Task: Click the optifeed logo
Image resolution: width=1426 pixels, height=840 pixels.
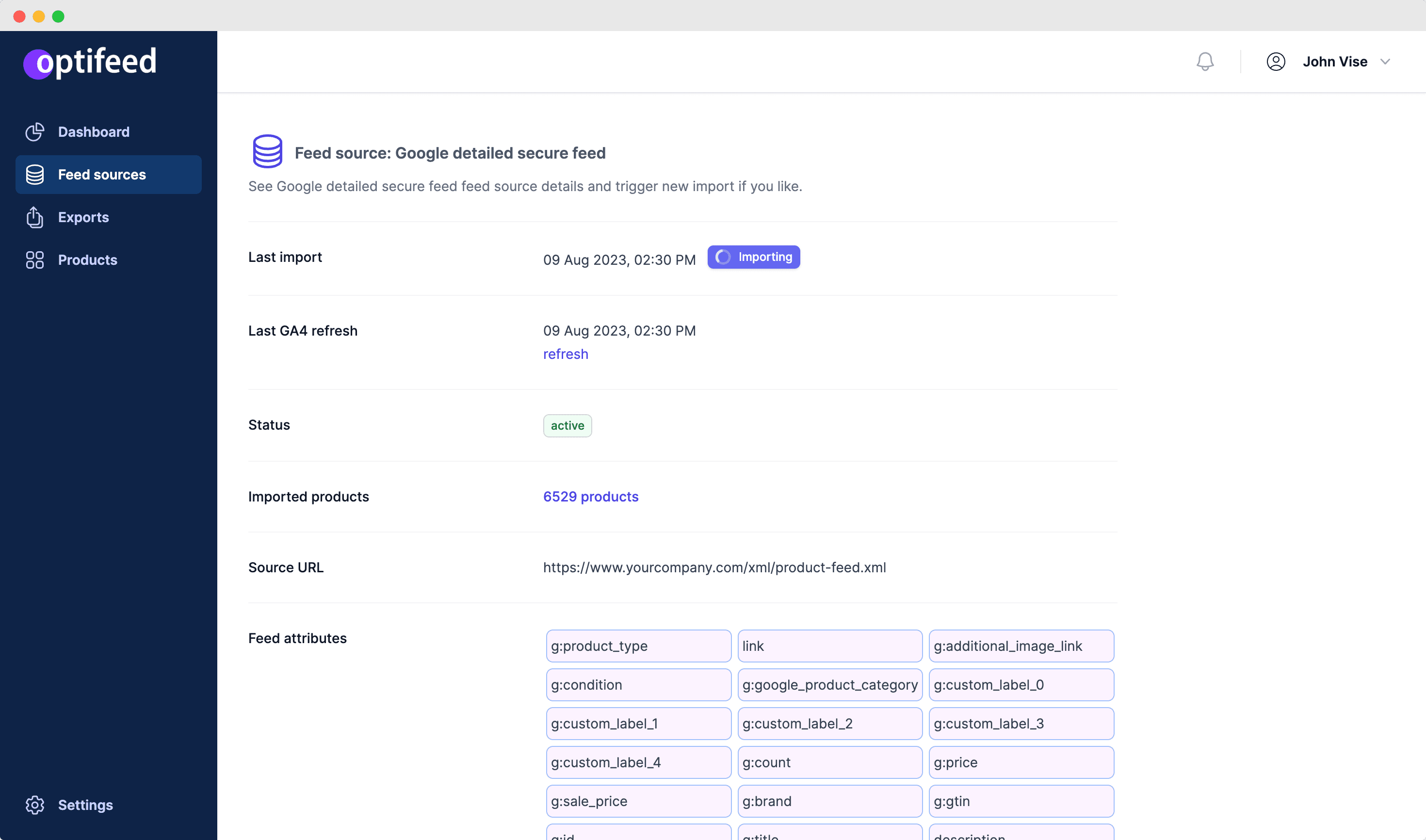Action: coord(90,61)
